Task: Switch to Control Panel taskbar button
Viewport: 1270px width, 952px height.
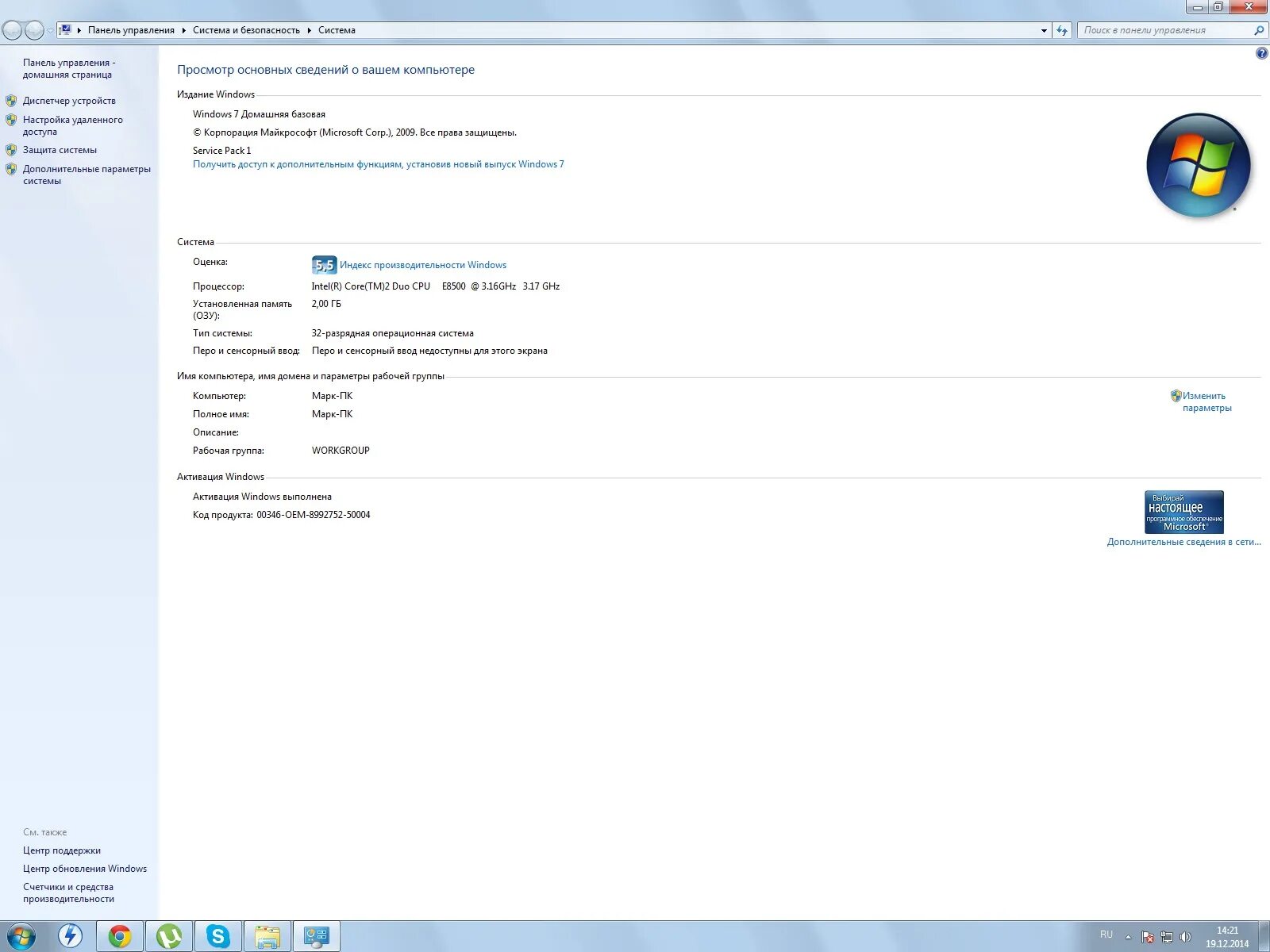Action: 317,937
